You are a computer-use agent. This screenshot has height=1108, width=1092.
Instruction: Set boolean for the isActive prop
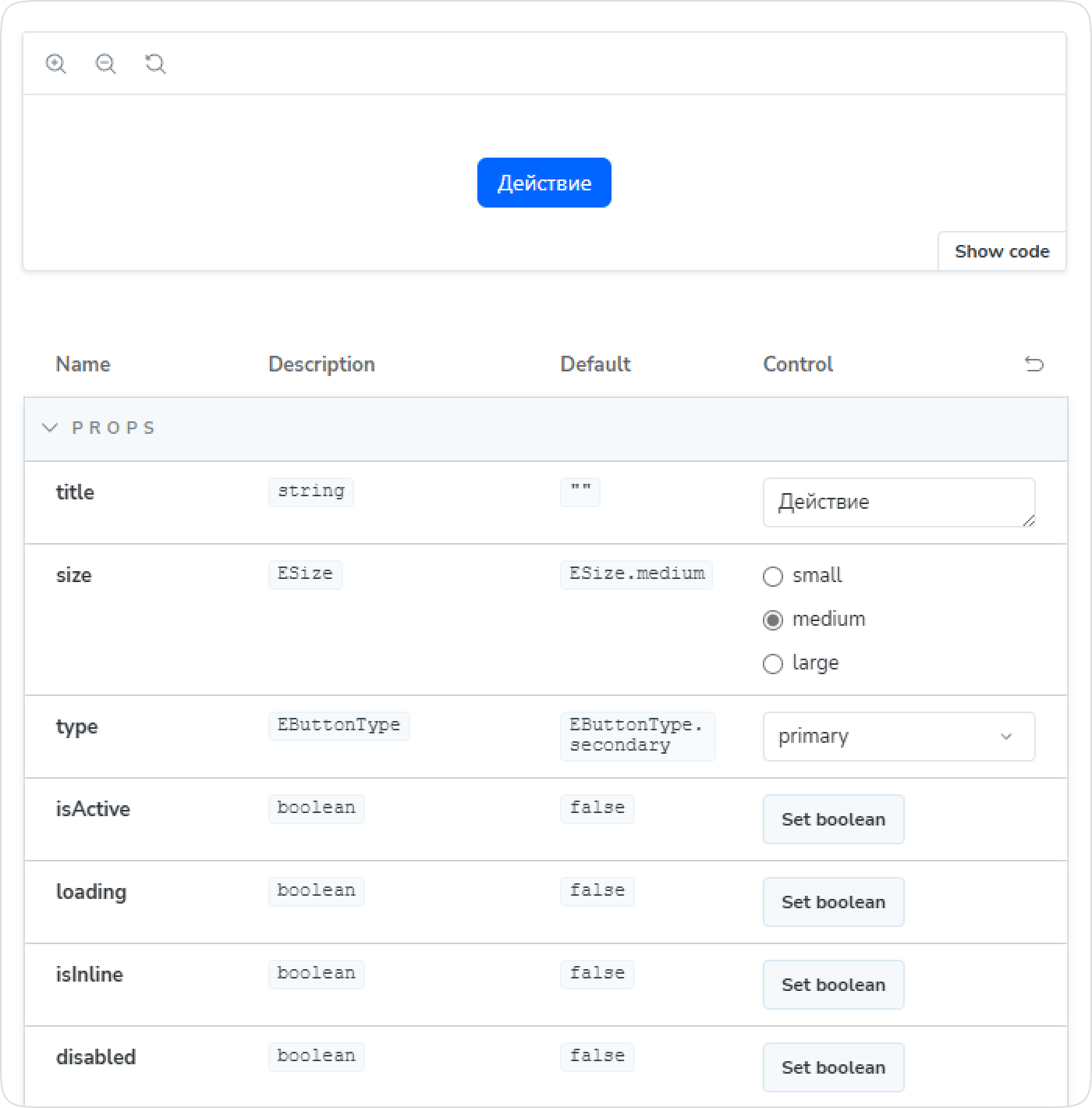(x=833, y=819)
